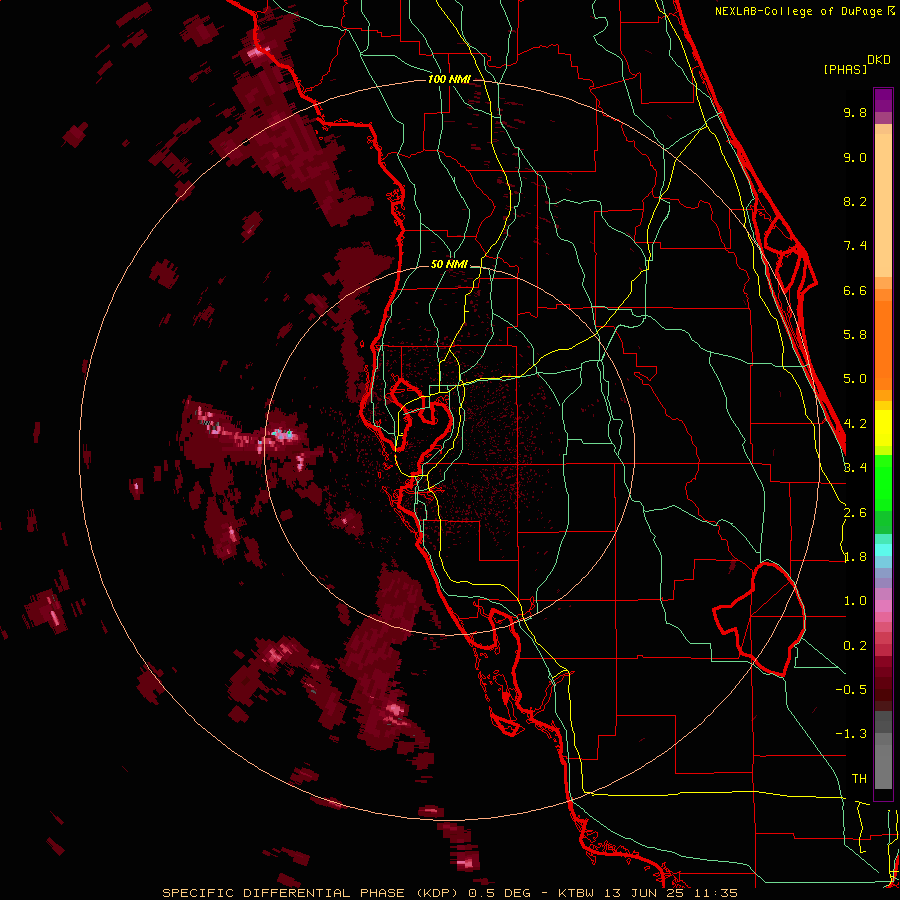Click the 6.6 value on the scale
Viewport: 900px width, 900px height.
click(x=855, y=290)
